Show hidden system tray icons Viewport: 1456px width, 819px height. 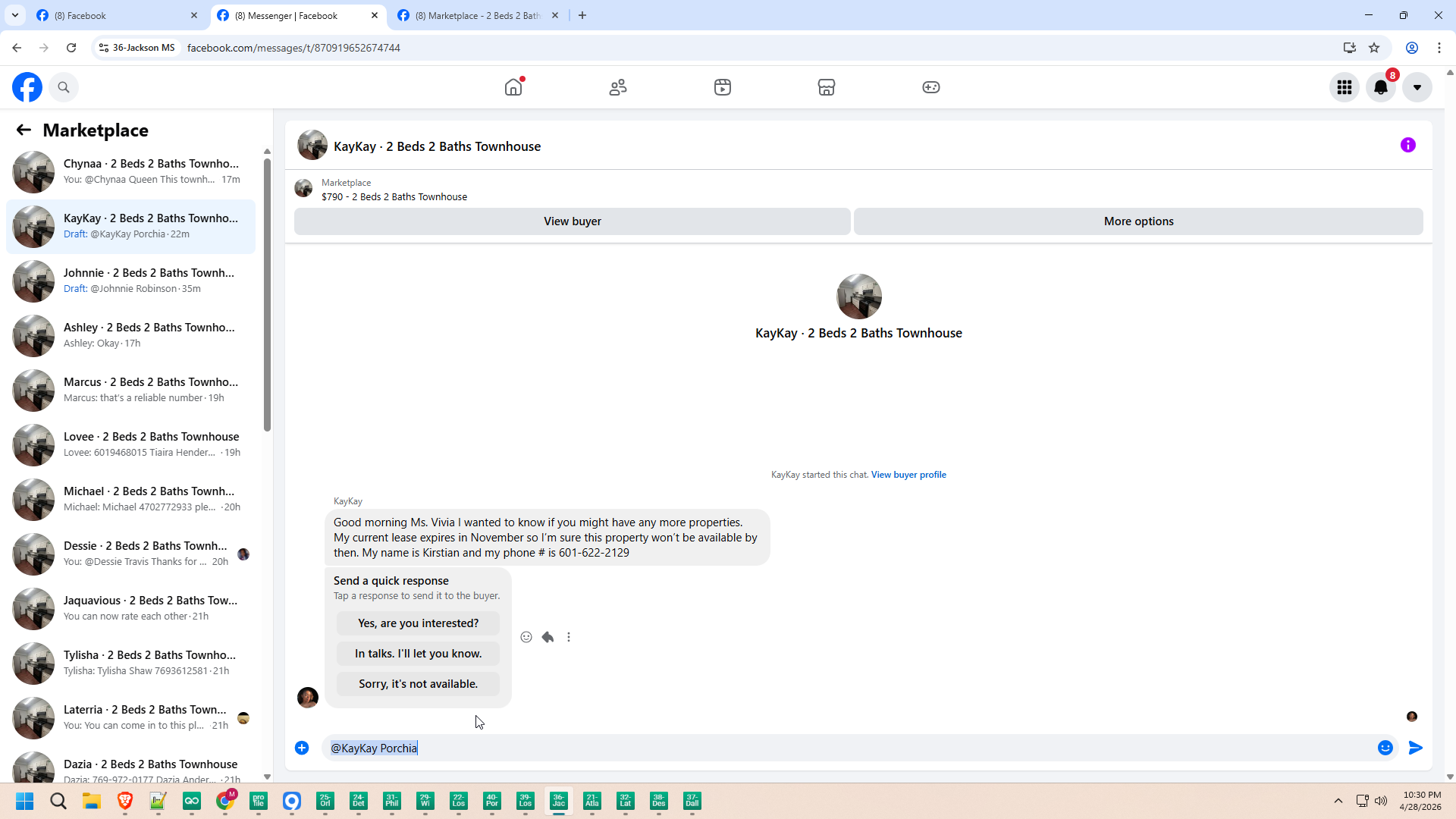1338,801
